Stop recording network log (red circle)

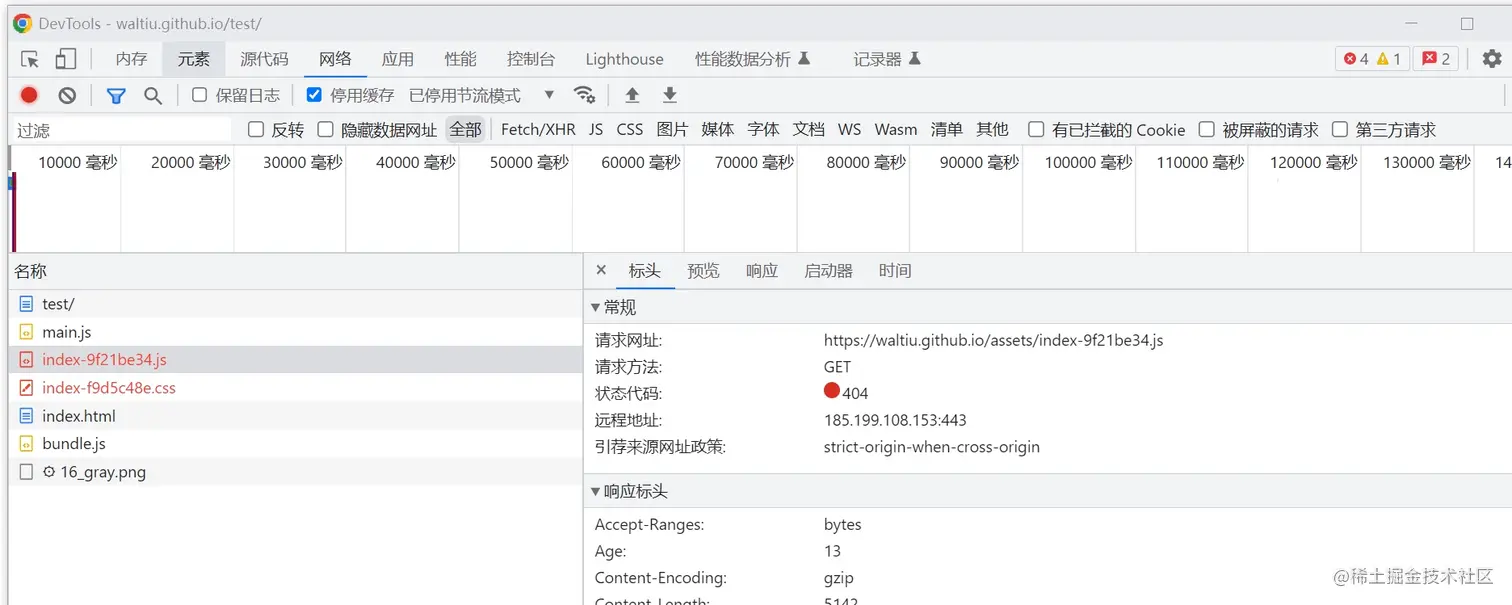click(29, 95)
